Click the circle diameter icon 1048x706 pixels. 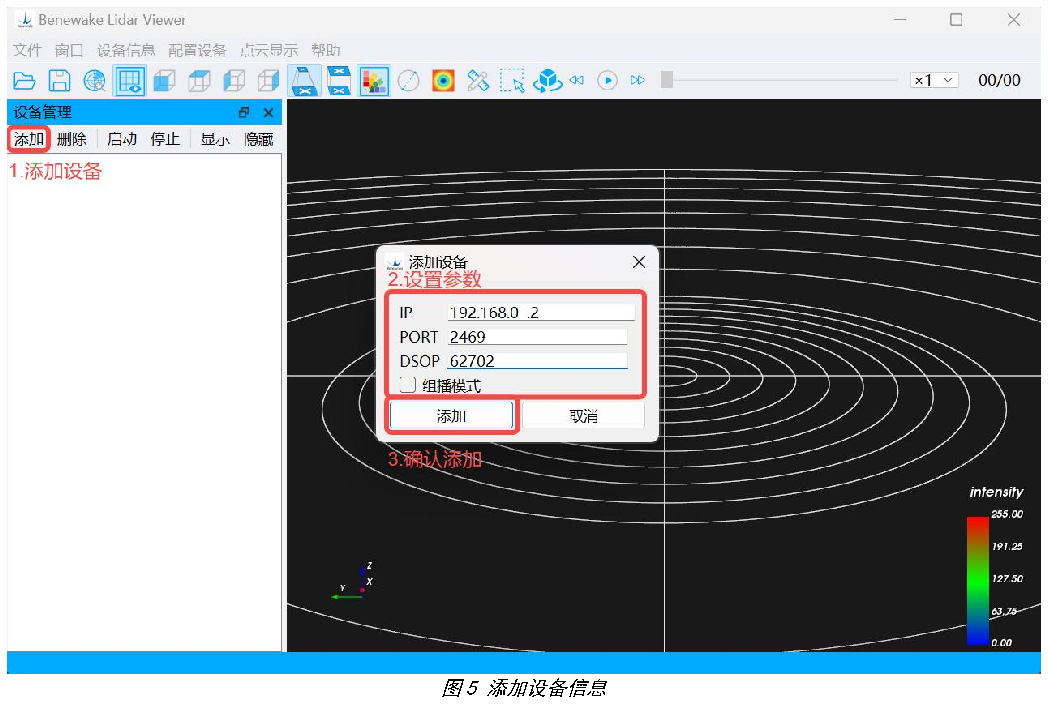point(408,81)
